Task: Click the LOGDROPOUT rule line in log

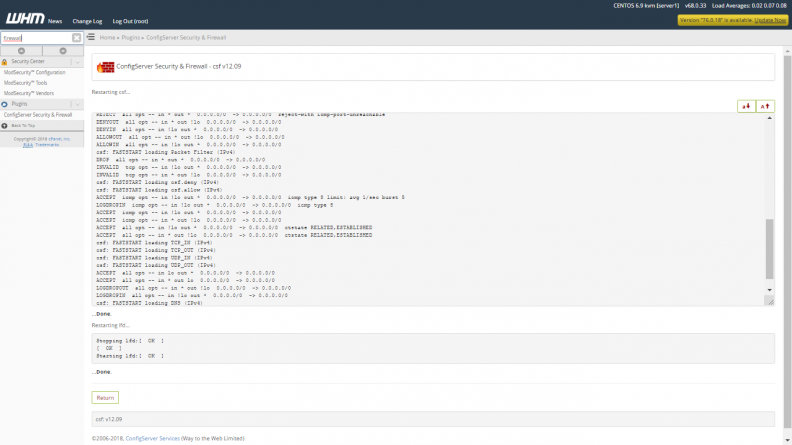Action: click(x=193, y=288)
